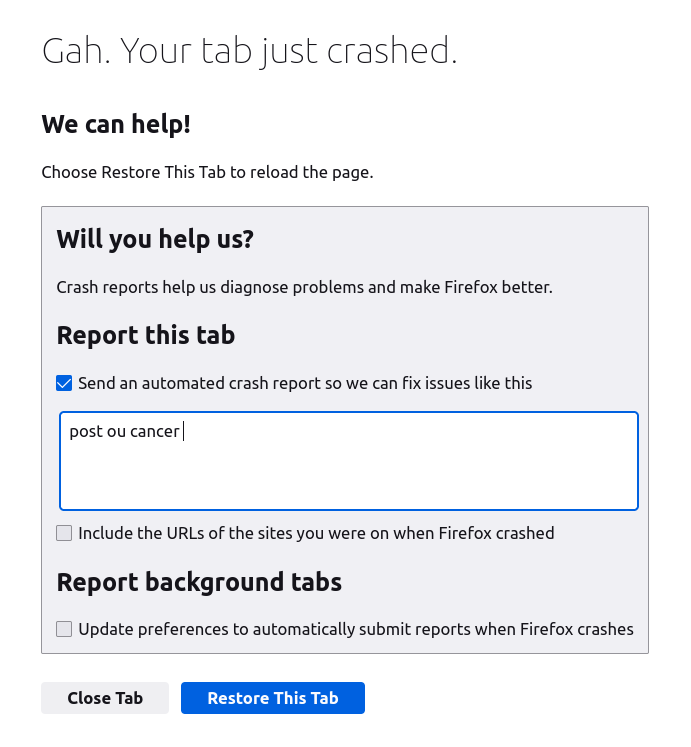691x747 pixels.
Task: Tick the include URLs checkbox
Action: [x=64, y=533]
